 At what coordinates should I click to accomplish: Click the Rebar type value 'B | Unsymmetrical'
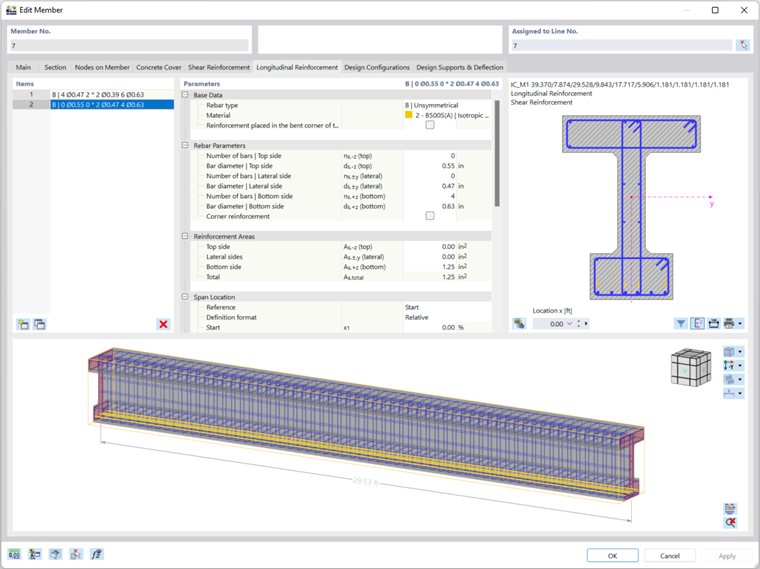[x=432, y=105]
